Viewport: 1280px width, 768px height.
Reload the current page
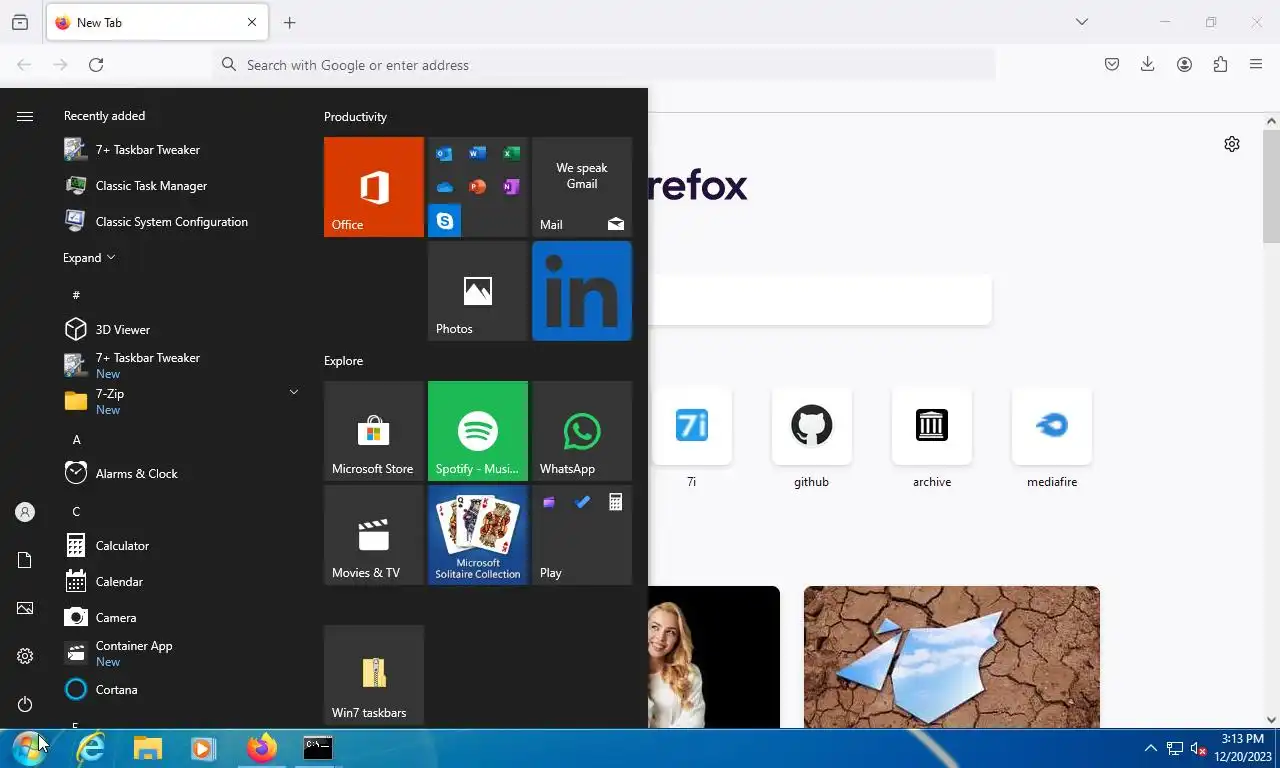(x=96, y=64)
